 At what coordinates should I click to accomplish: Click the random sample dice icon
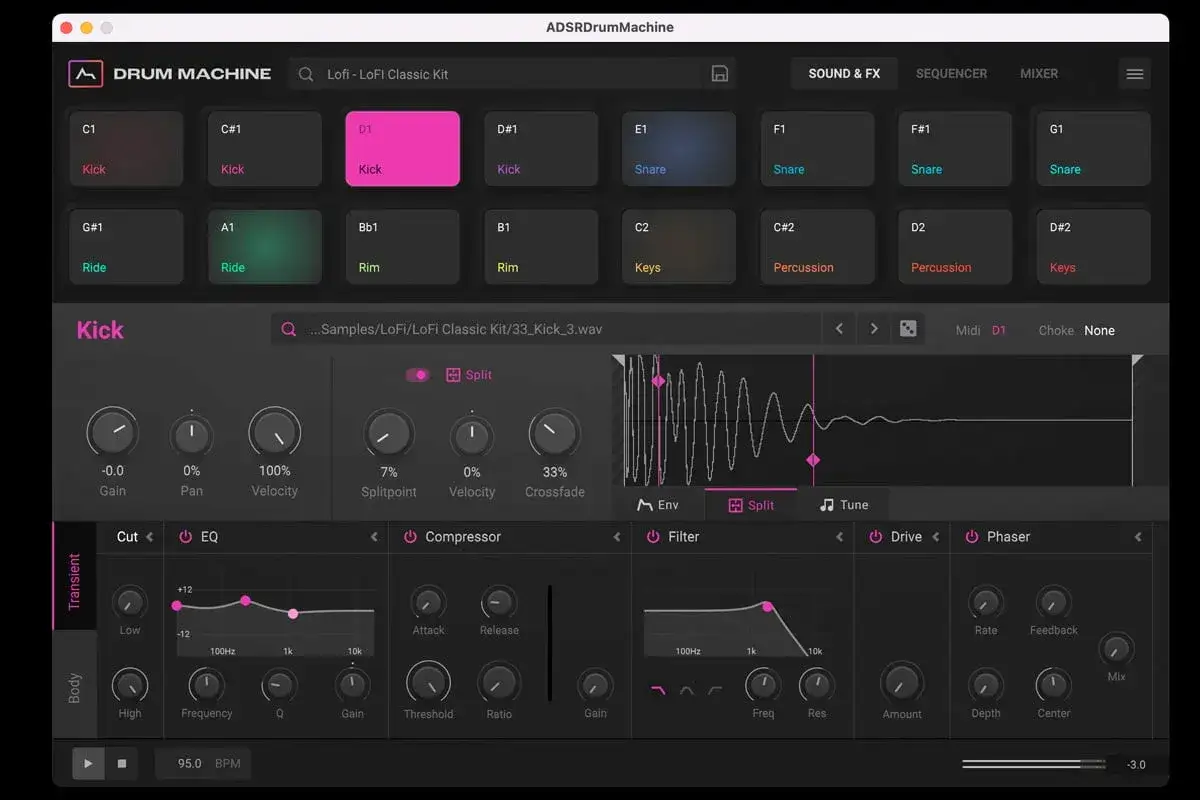tap(908, 329)
